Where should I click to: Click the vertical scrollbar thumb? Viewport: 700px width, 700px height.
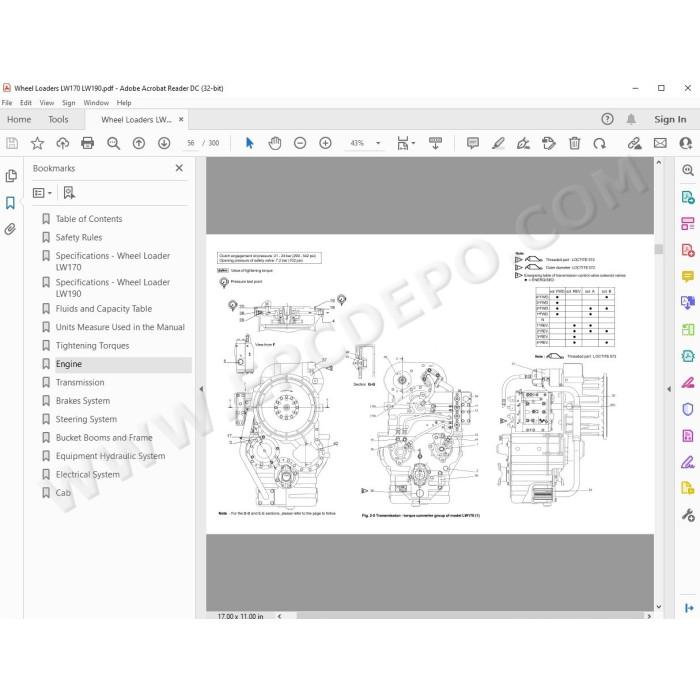658,249
